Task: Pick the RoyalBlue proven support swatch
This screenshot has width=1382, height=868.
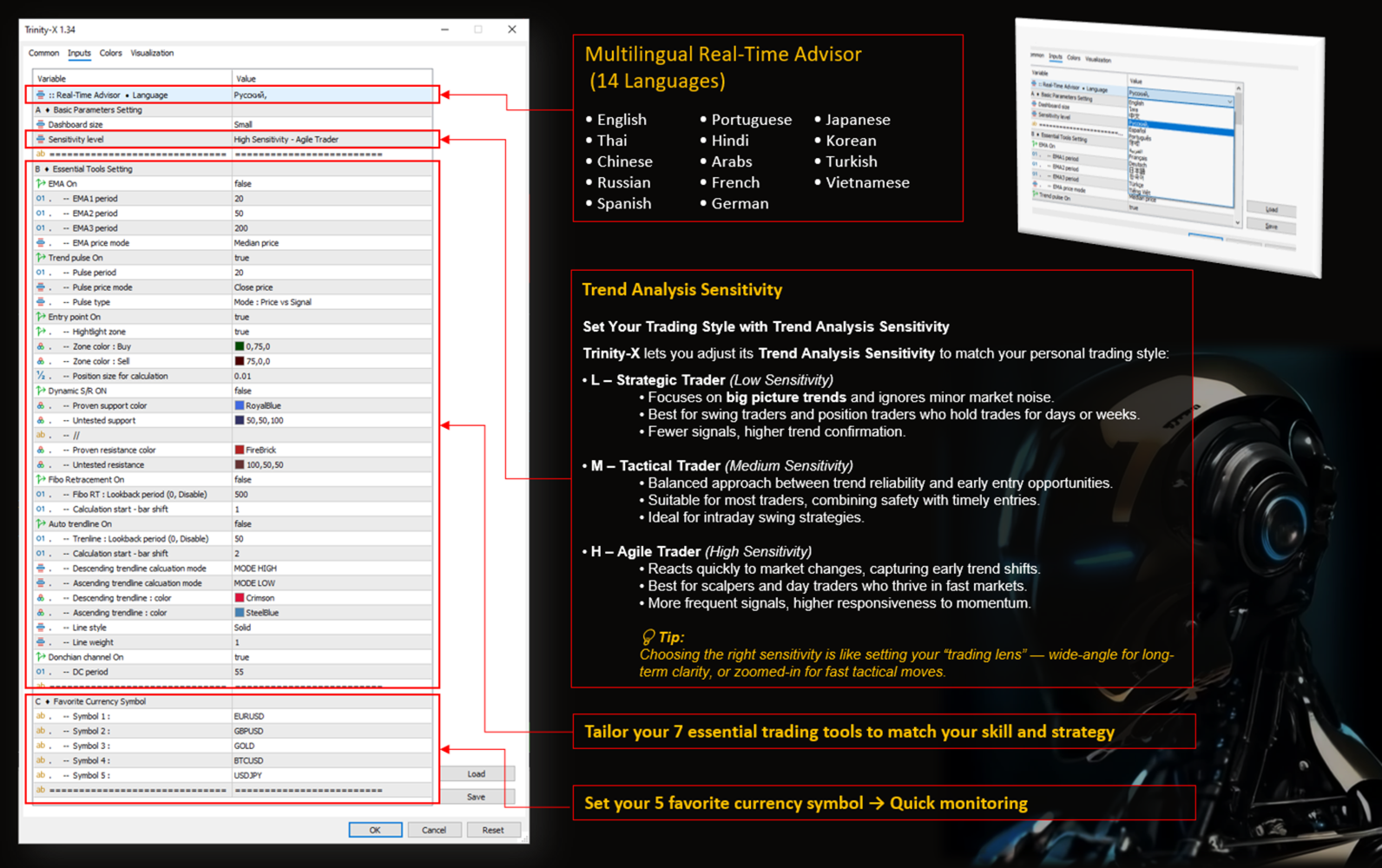Action: [x=240, y=405]
